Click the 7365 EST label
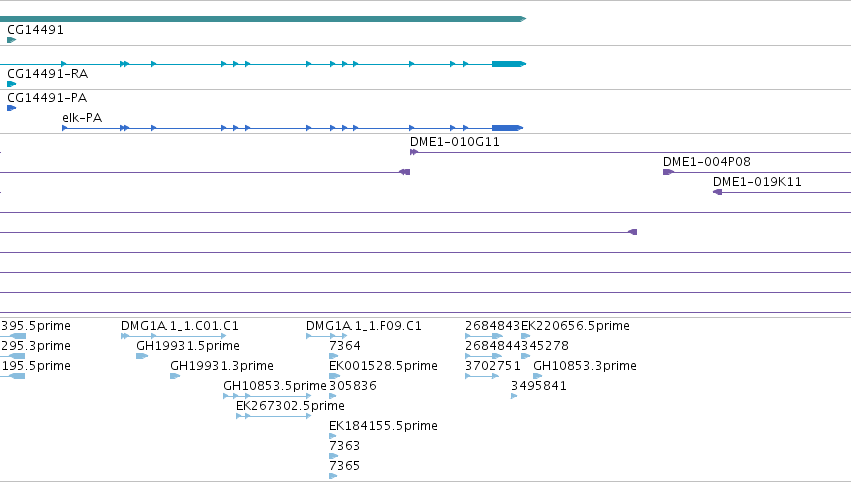 [345, 466]
